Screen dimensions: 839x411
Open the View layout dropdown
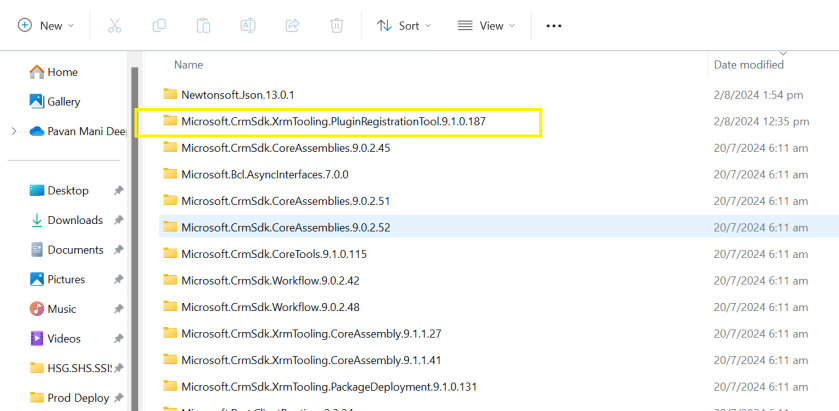pos(486,26)
